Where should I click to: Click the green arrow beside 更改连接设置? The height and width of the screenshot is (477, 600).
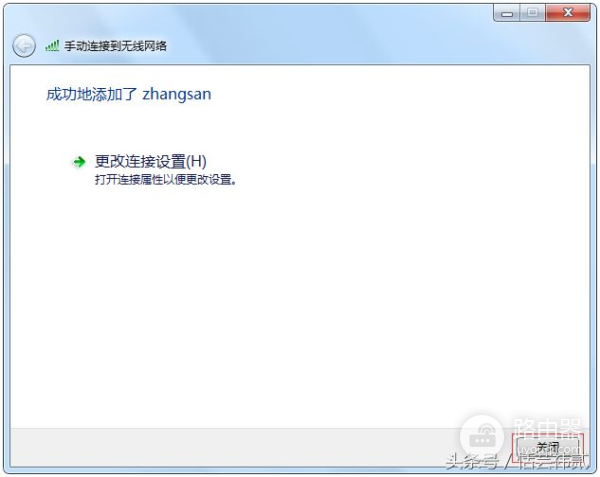(79, 162)
